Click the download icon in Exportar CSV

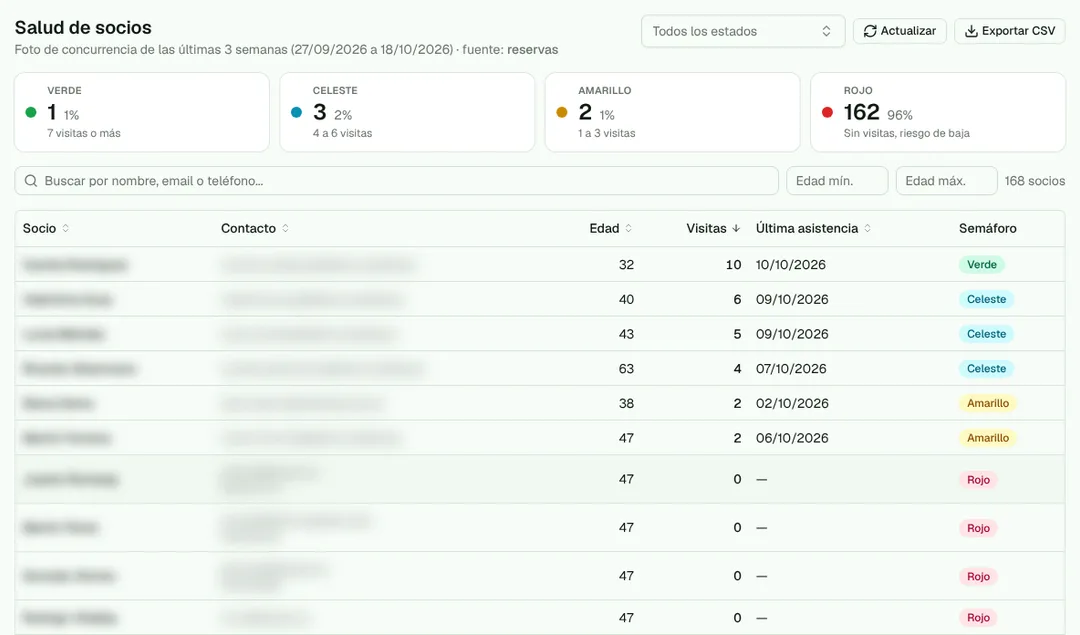point(971,31)
